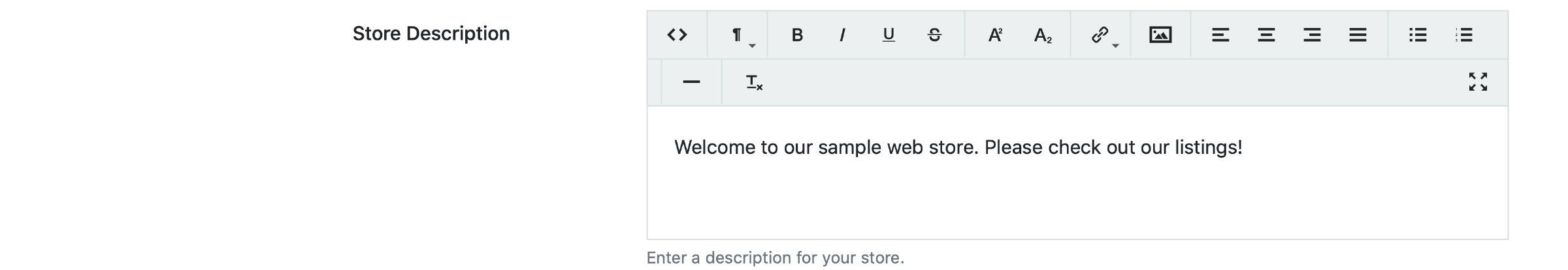Insert ordered numbered list
1568x270 pixels.
click(1464, 35)
